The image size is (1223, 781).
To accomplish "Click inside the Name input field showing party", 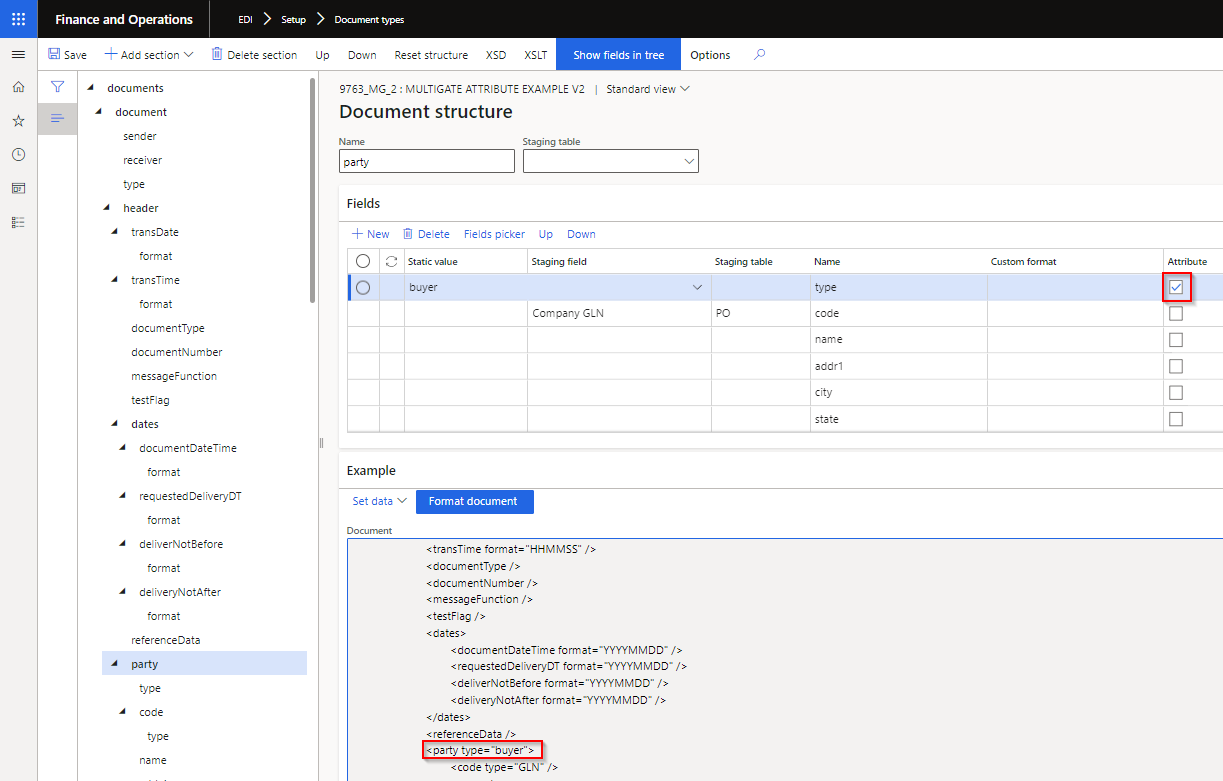I will click(426, 160).
